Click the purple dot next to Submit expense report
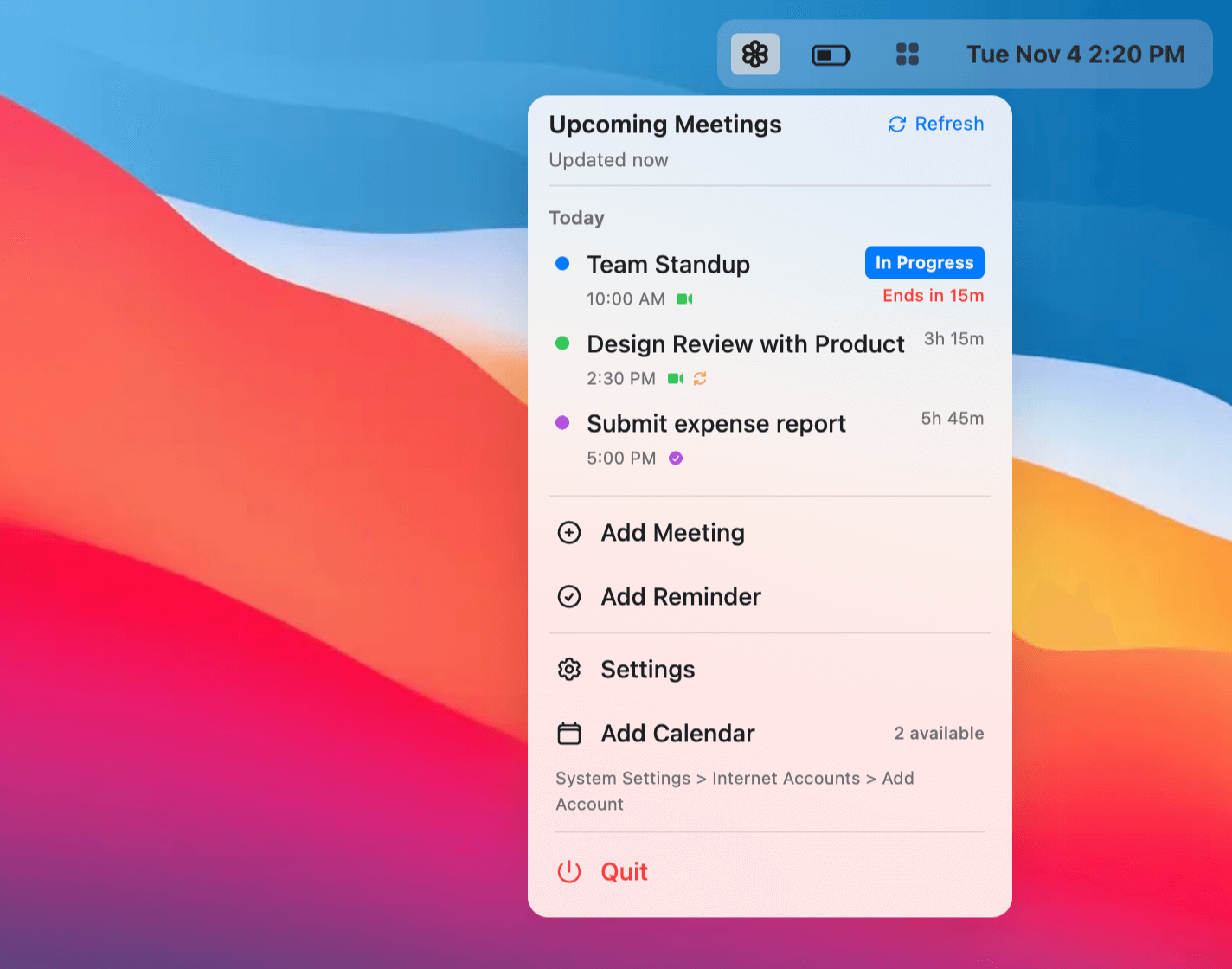 coord(562,423)
